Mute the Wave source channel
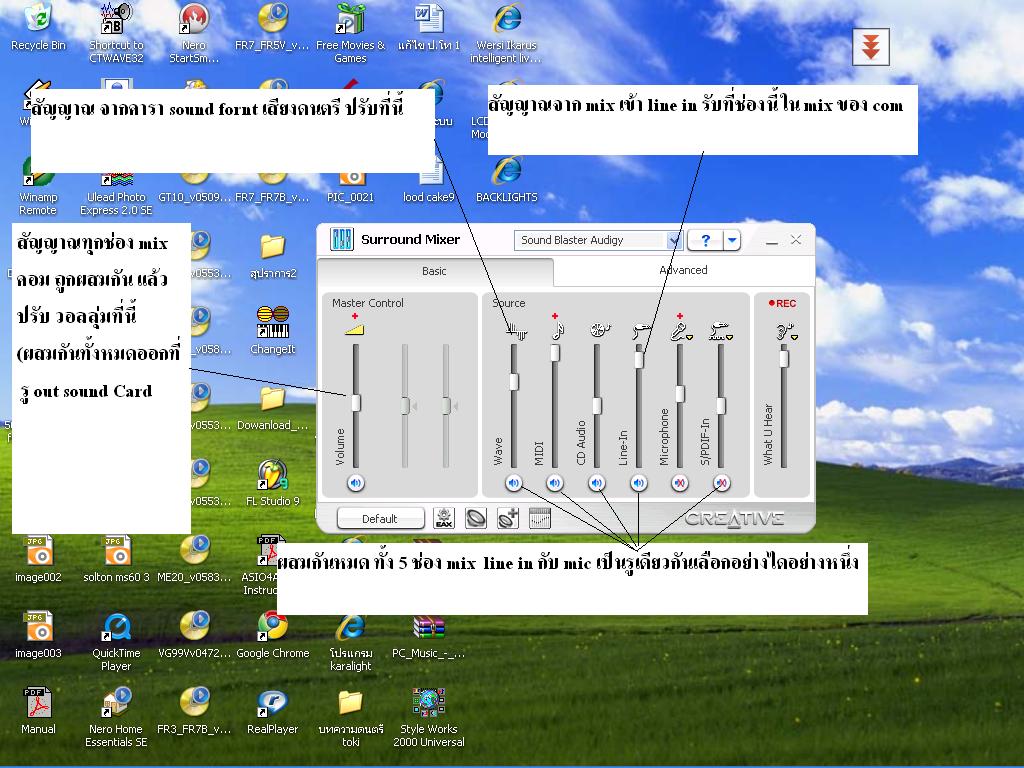 click(x=514, y=483)
